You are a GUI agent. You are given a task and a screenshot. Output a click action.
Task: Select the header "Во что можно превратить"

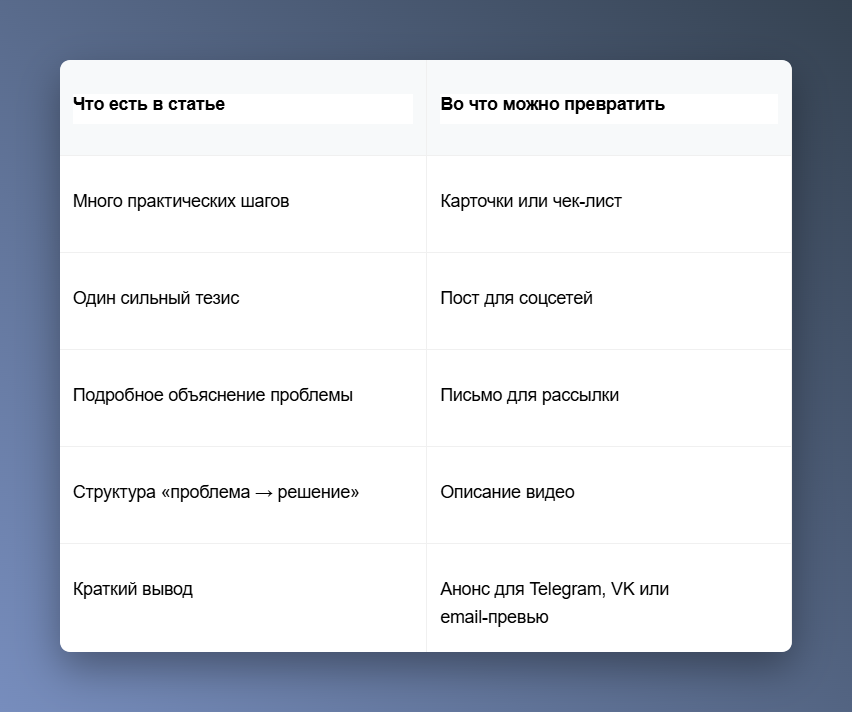coord(609,108)
